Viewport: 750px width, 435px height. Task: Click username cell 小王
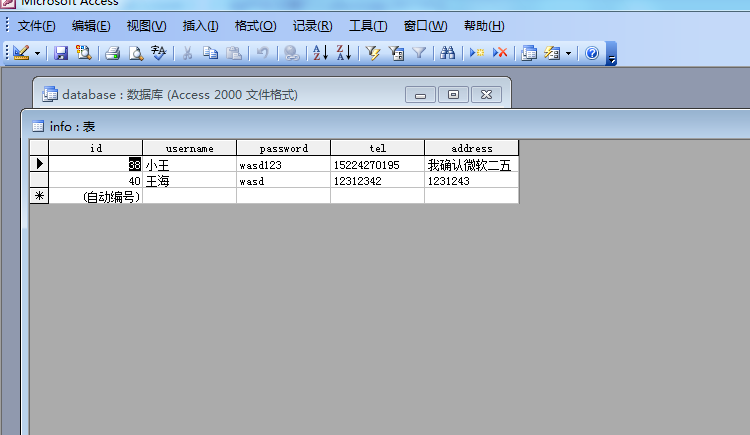pyautogui.click(x=189, y=164)
